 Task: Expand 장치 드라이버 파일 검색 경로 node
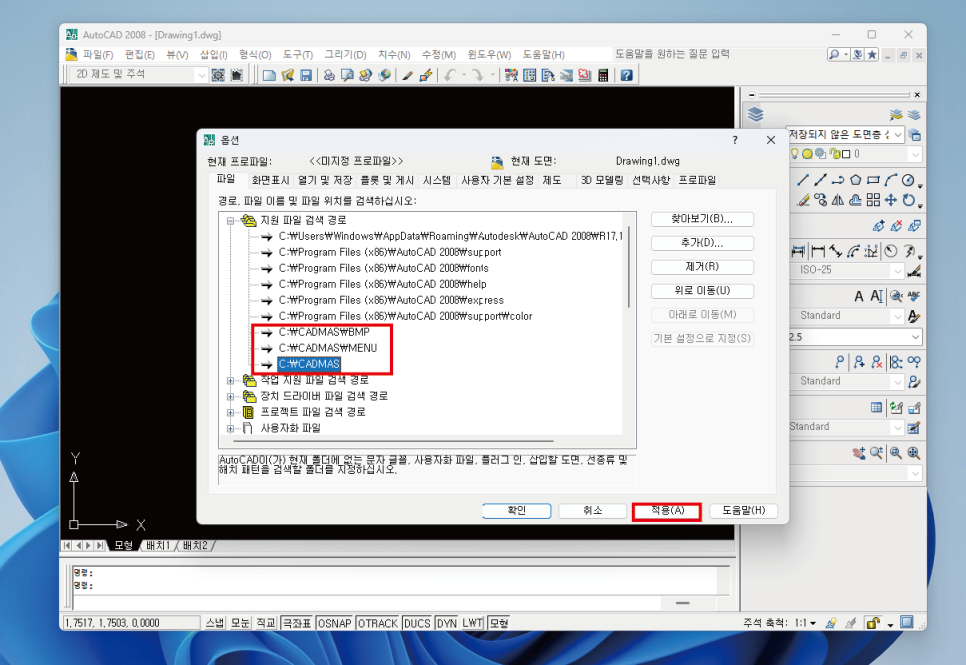pos(230,396)
